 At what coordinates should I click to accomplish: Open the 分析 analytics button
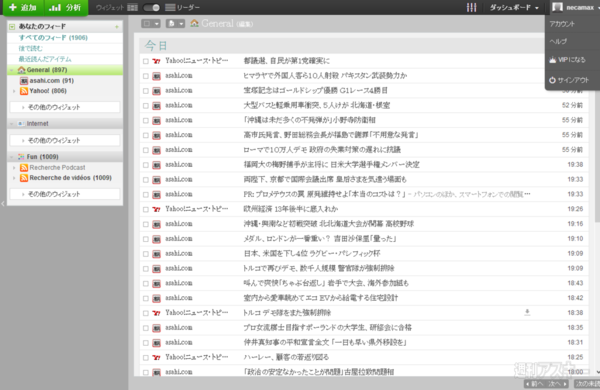66,8
